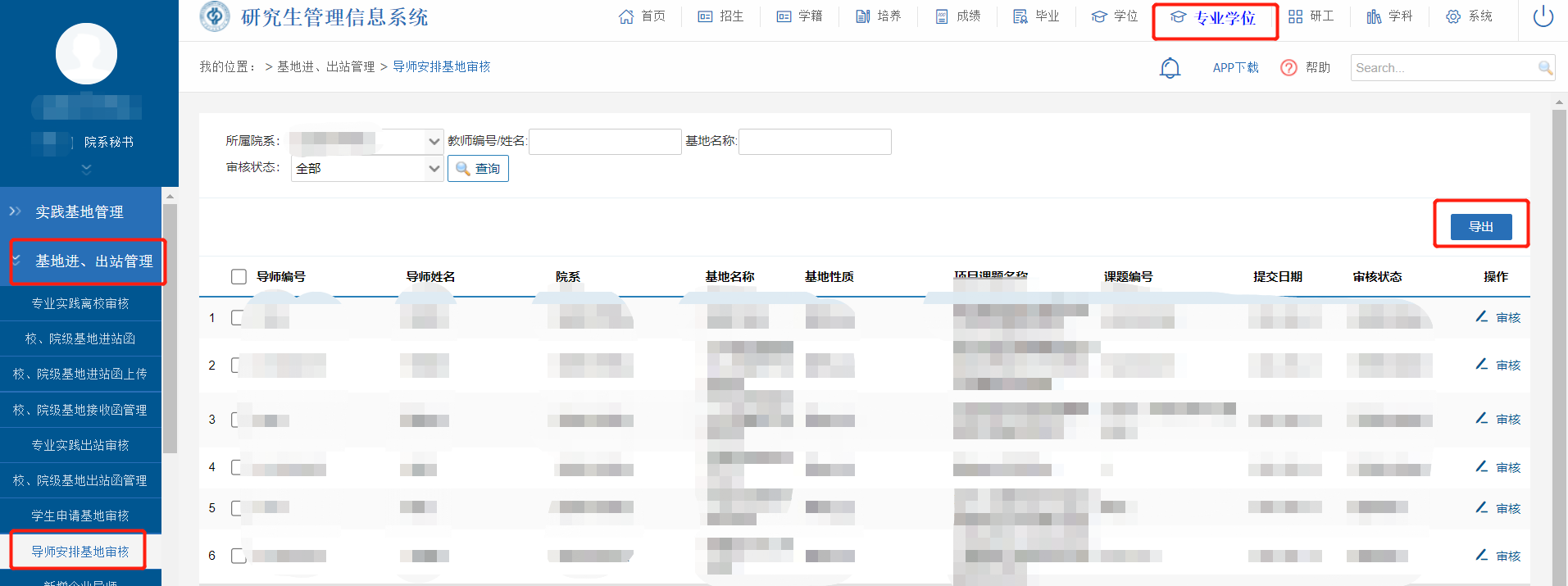The image size is (1568, 586).
Task: Click the sidebar vertical scrollbar thumb
Action: [x=170, y=328]
